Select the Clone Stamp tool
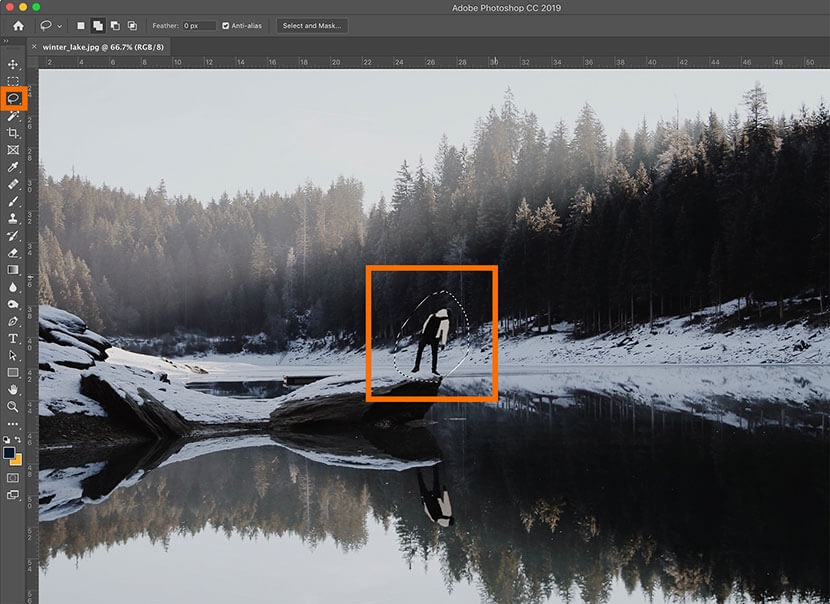Screen dimensions: 830x604 pos(13,218)
